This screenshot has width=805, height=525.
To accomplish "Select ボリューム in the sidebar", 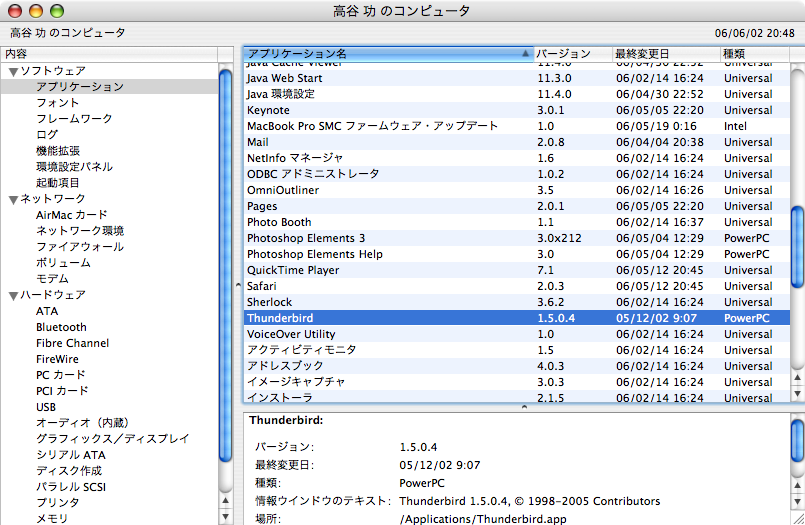I will pos(63,263).
